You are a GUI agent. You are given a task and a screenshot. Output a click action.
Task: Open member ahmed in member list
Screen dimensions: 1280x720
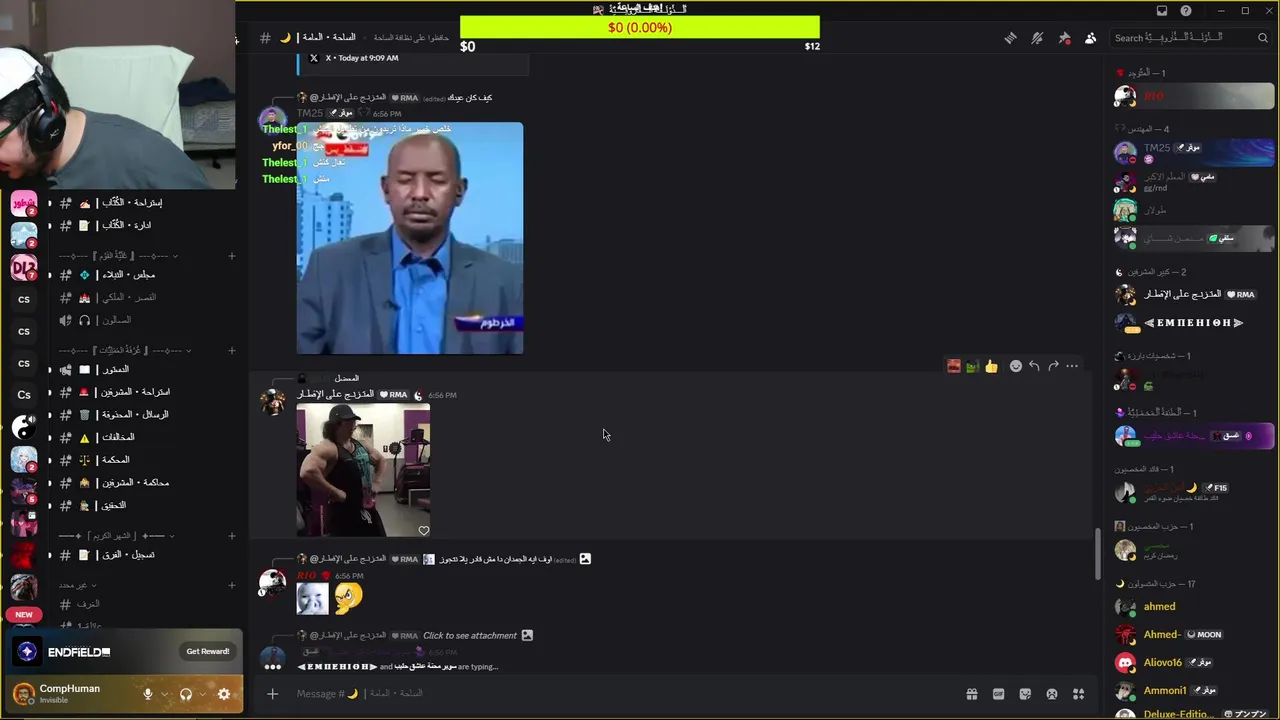point(1194,606)
